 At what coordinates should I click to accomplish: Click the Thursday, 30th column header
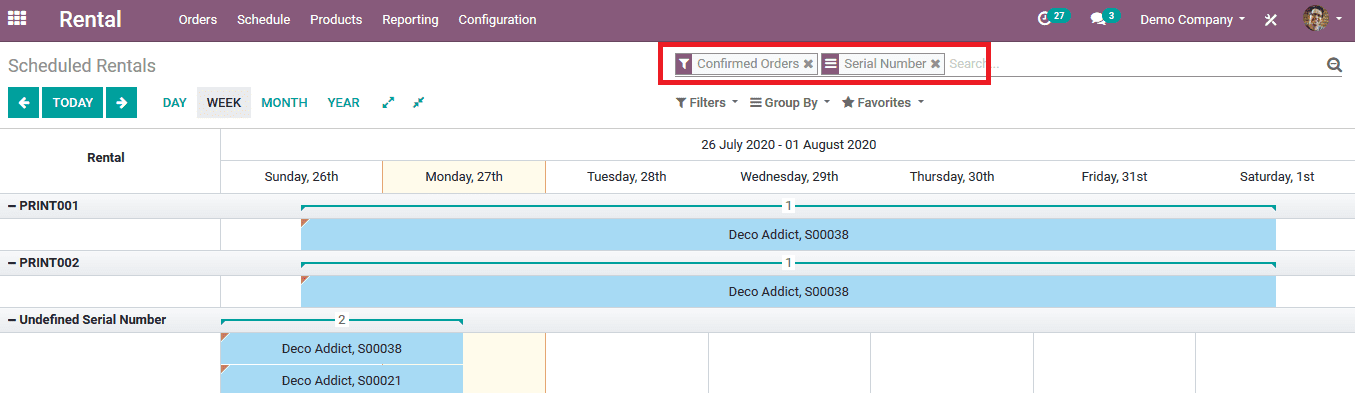tap(952, 177)
